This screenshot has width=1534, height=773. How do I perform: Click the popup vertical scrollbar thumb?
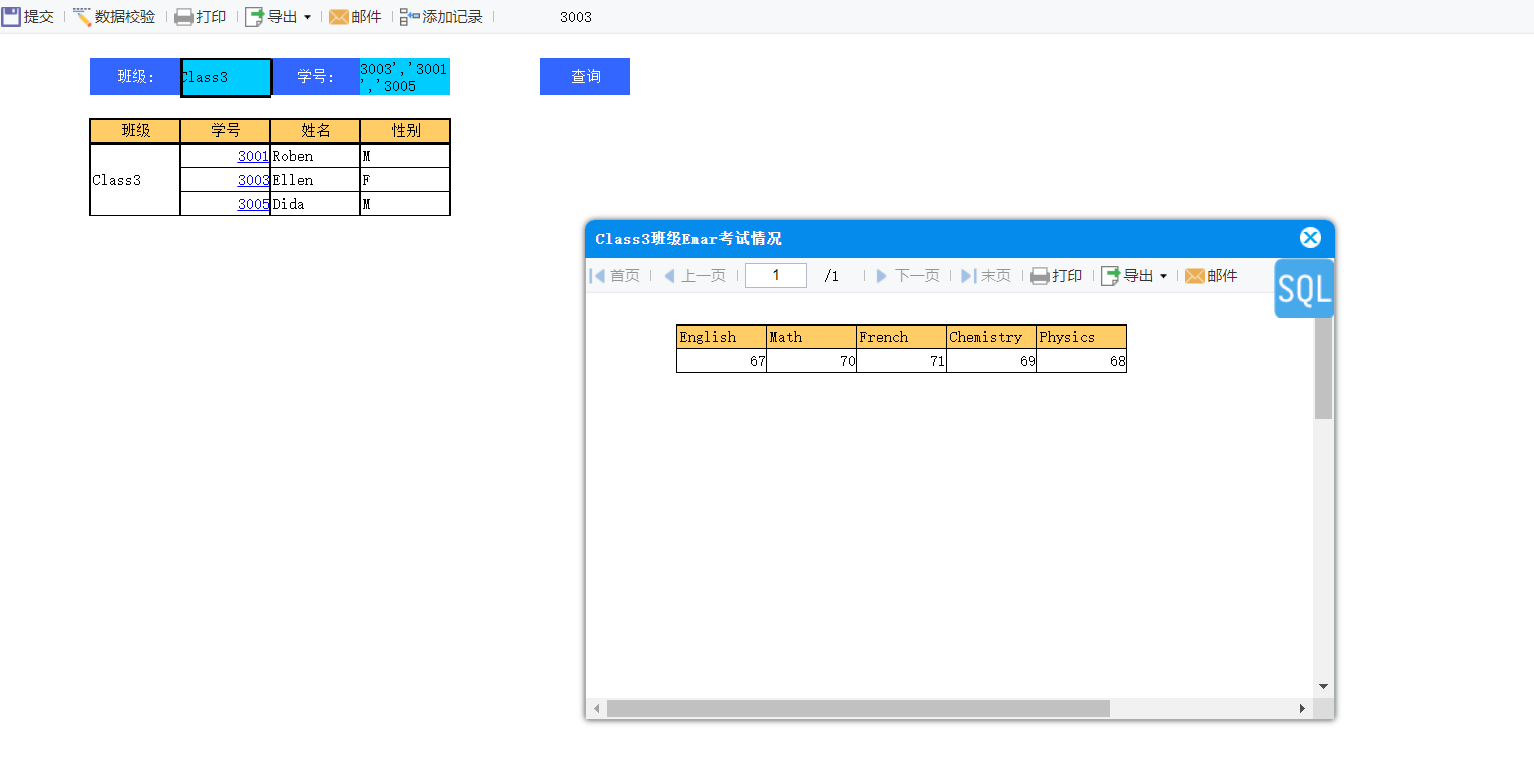click(x=1323, y=368)
